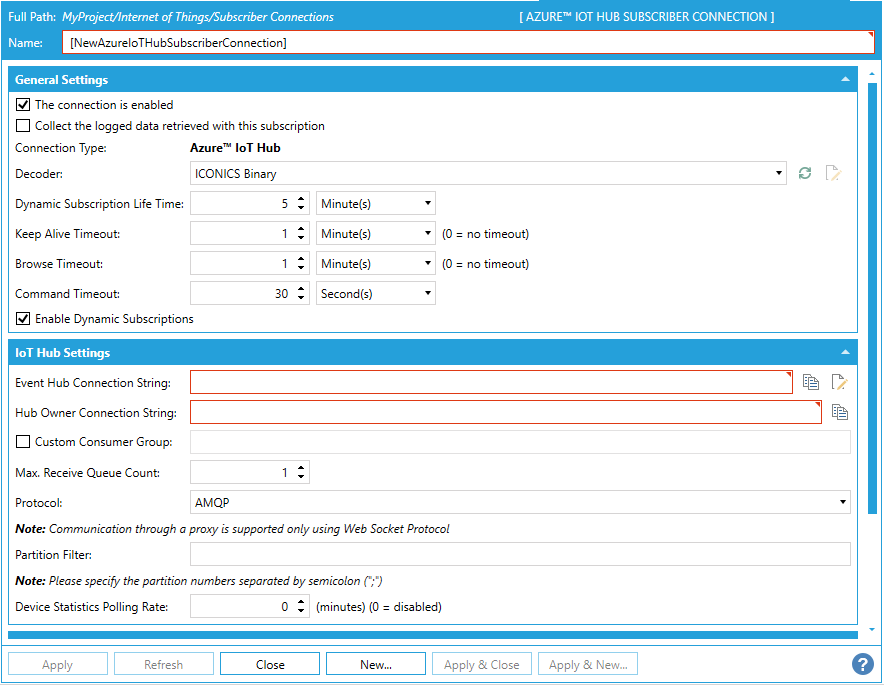Open help with the blue question mark icon

click(862, 664)
